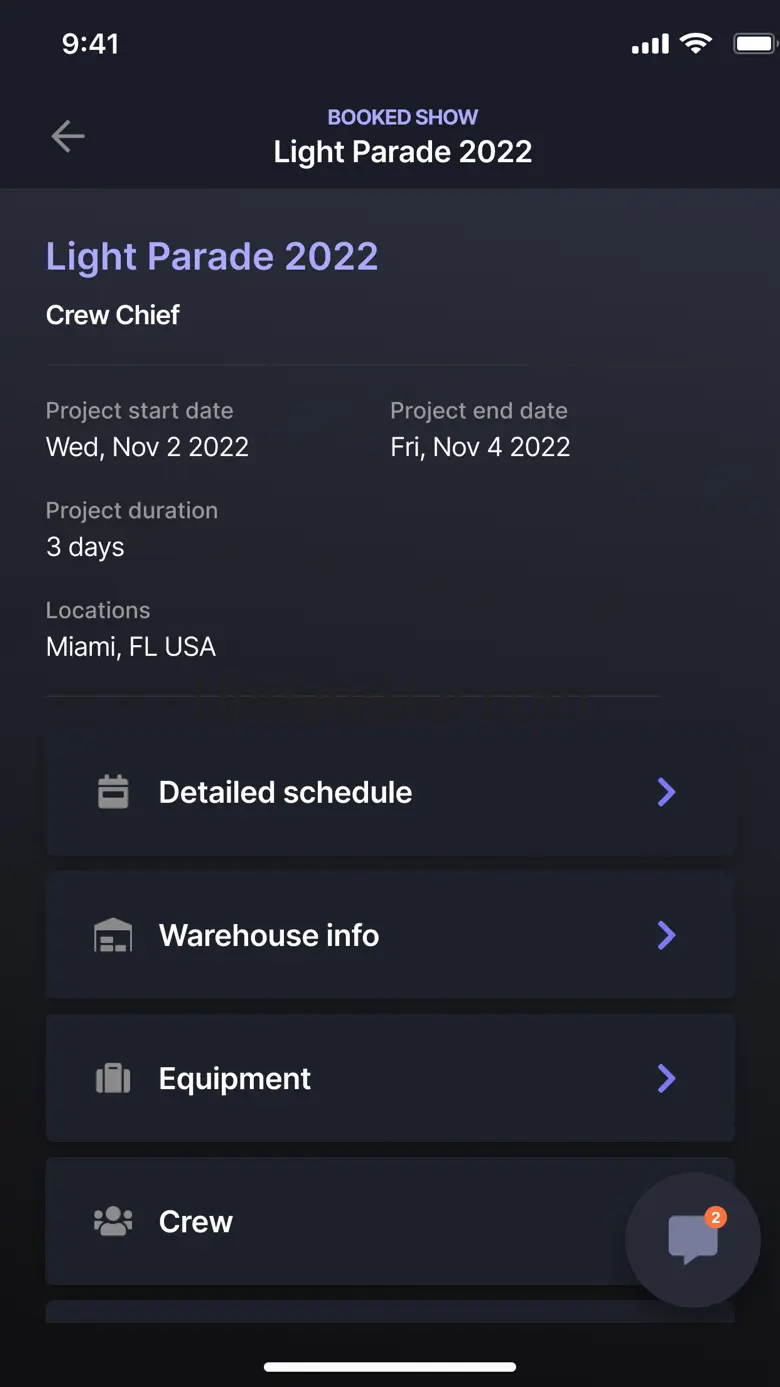Expand Warehouse info using its chevron

[666, 935]
